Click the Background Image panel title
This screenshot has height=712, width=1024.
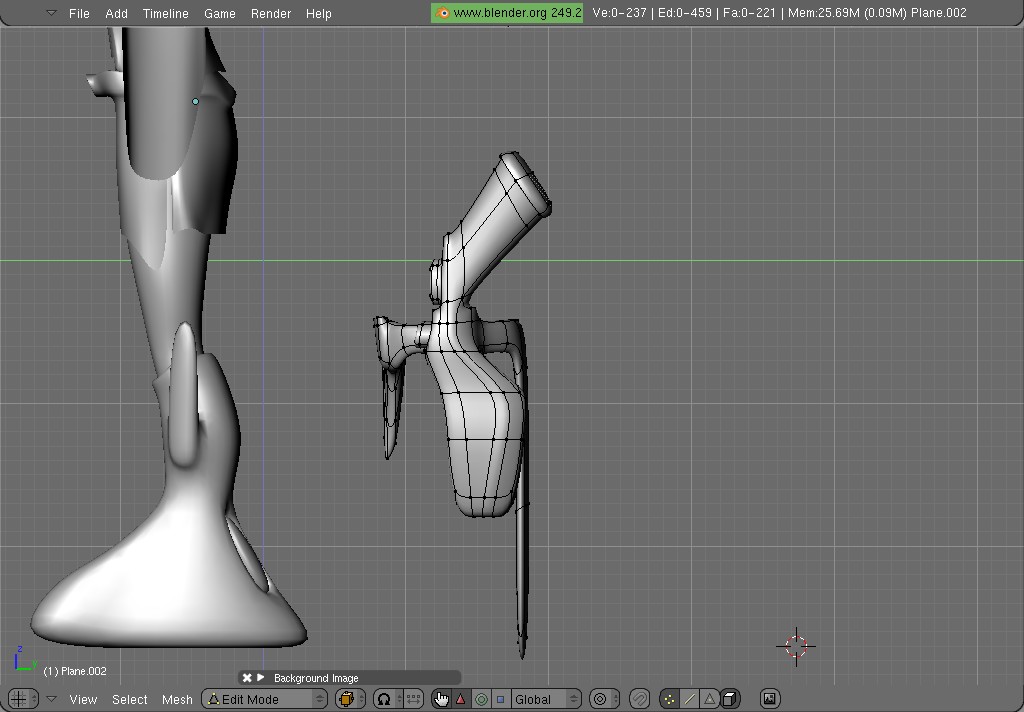tap(316, 678)
